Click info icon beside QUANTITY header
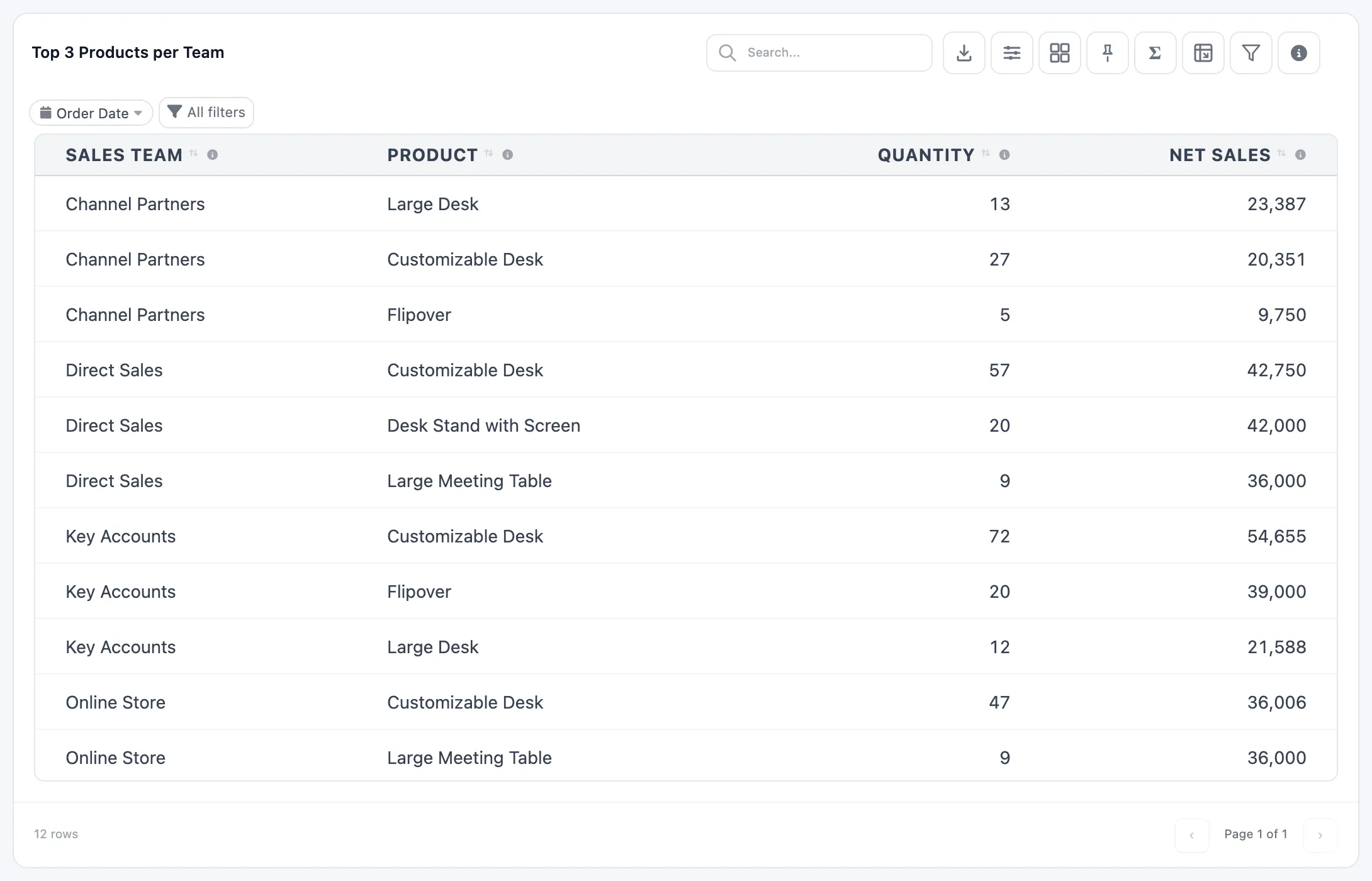 click(1004, 155)
